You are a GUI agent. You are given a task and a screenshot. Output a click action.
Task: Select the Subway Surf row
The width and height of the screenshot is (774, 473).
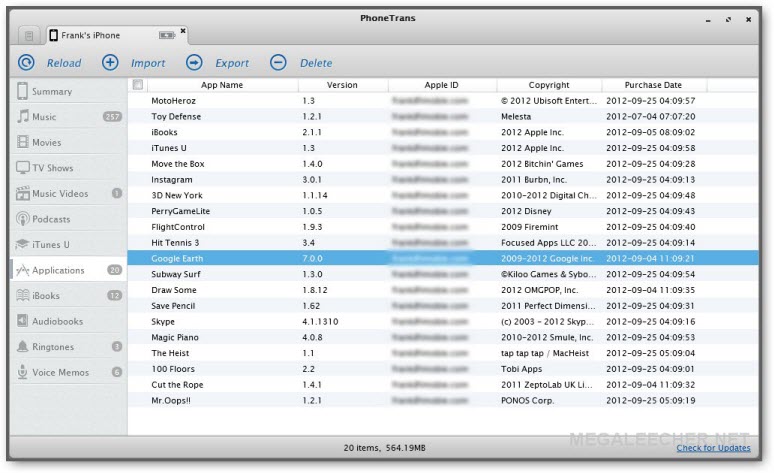pos(443,274)
